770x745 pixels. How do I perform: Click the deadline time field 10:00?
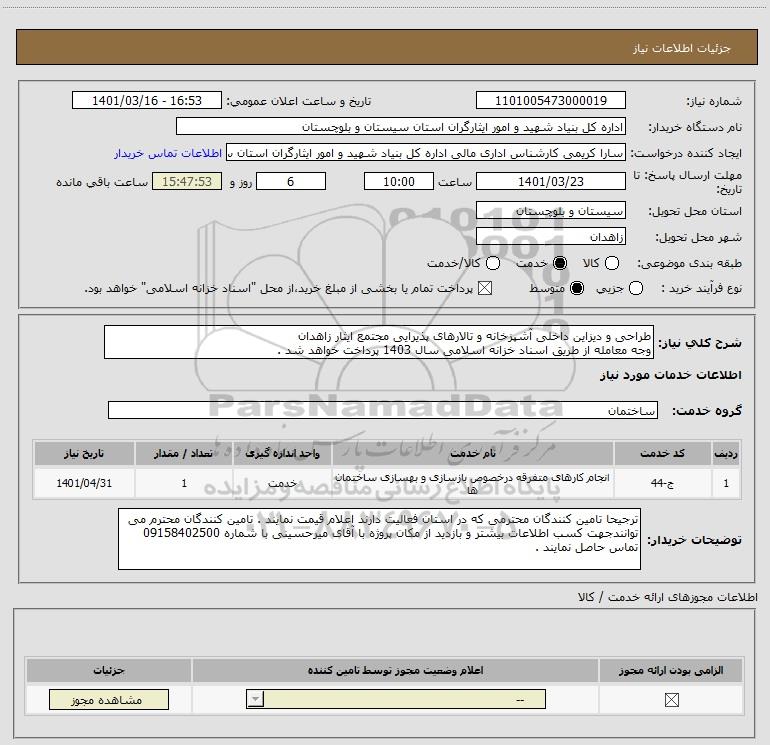(399, 181)
